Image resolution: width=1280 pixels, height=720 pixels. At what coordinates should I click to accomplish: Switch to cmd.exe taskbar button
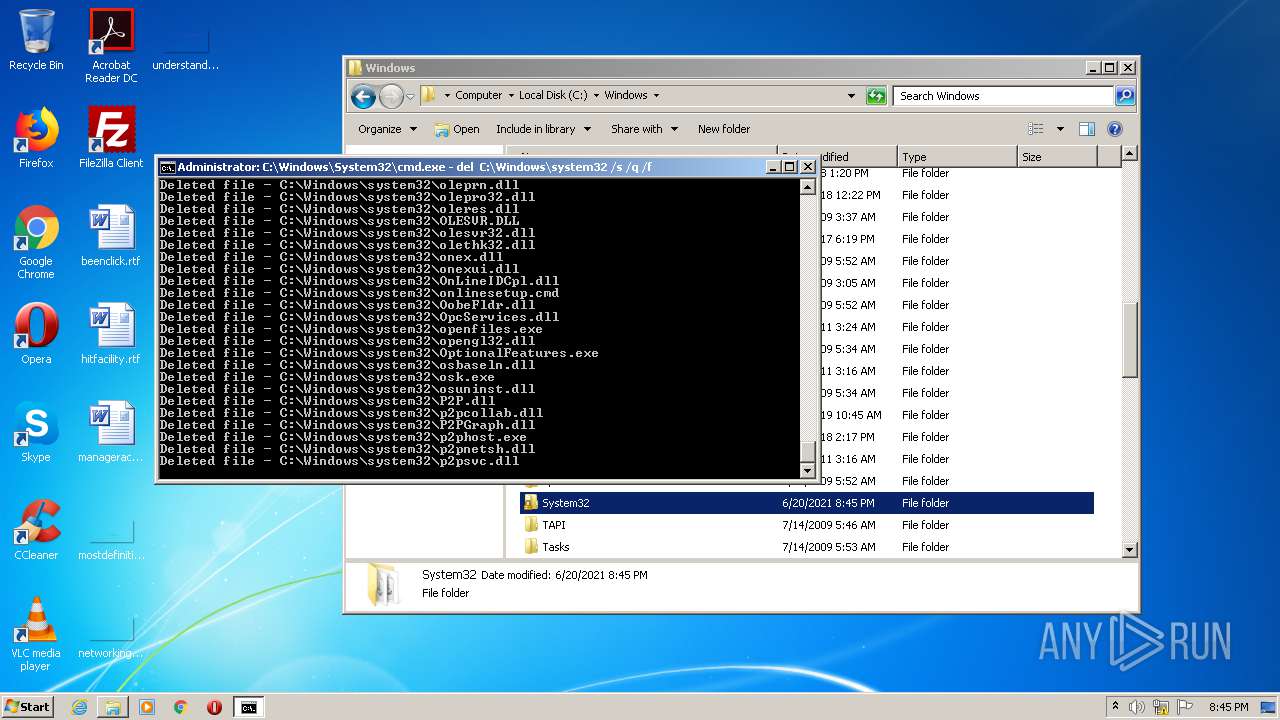click(248, 707)
